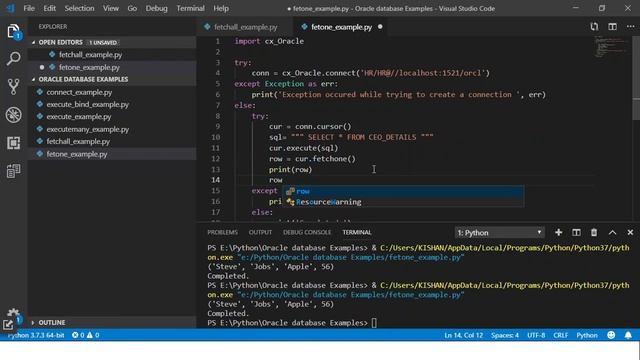Click 'Spaces: 4' indentation setting

click(505, 335)
